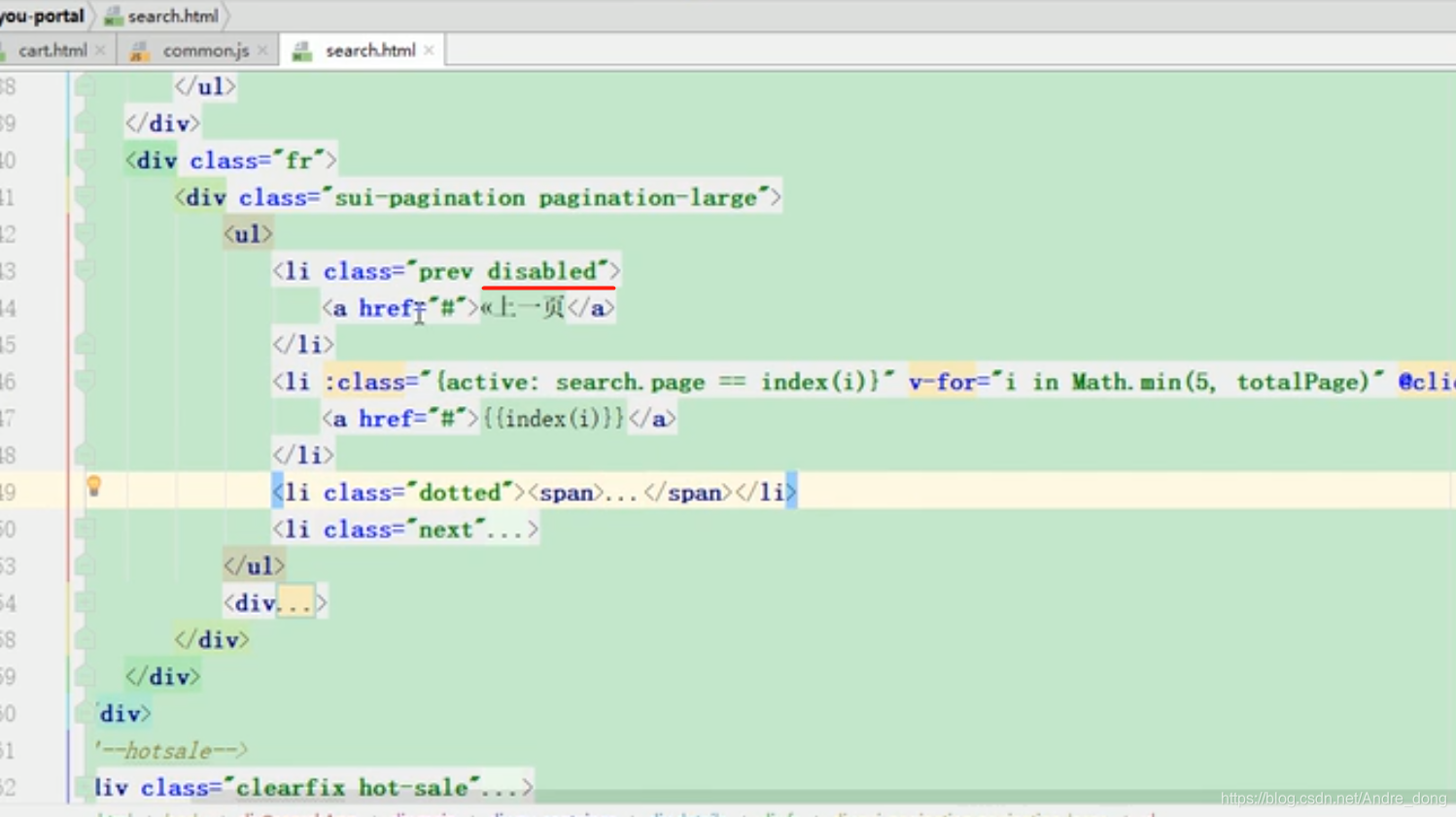Click the intention lightbulb on the dotted line
The image size is (1456, 817).
point(93,487)
